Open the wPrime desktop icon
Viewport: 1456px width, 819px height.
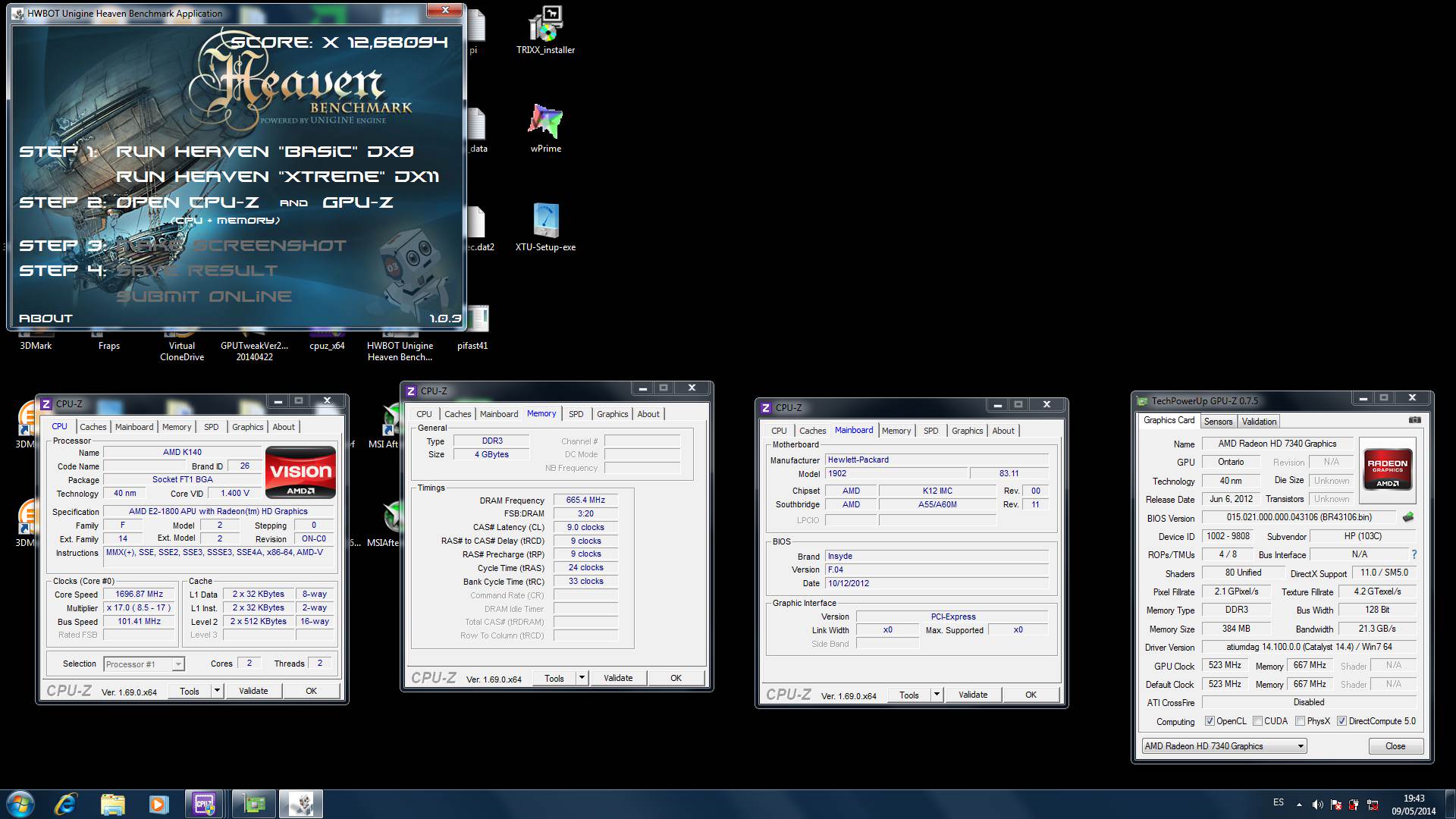[x=545, y=128]
